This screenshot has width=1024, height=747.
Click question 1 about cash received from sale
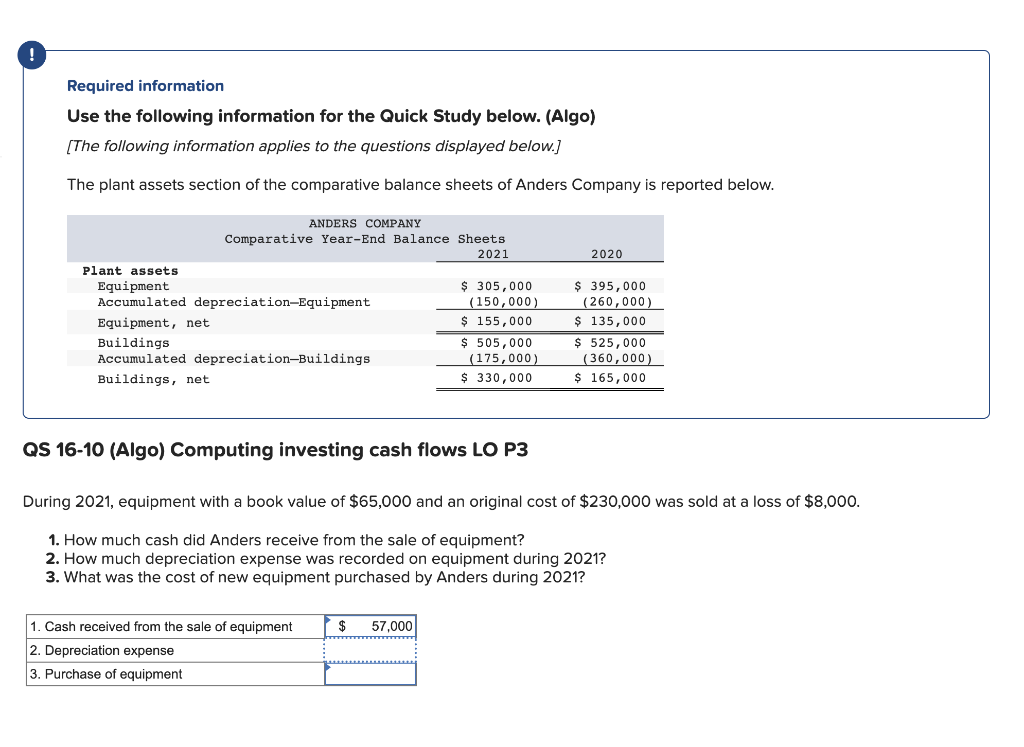pos(285,540)
